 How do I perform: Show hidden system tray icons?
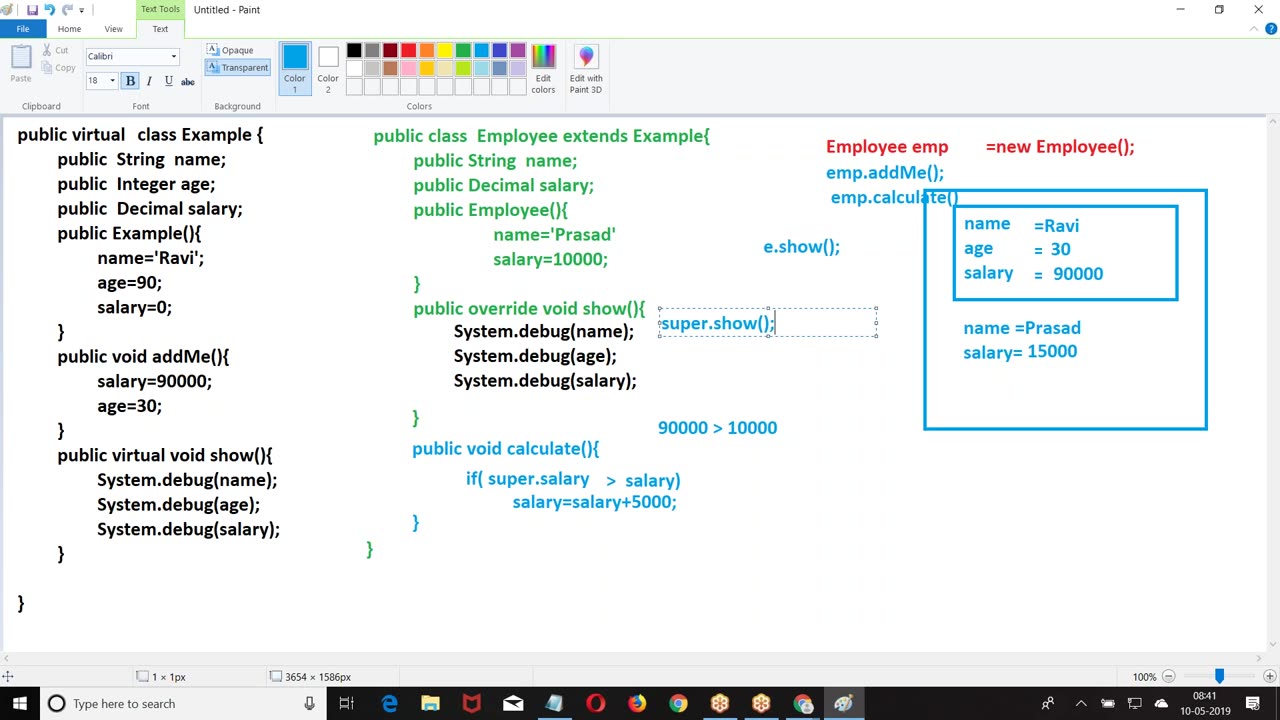click(x=1083, y=704)
